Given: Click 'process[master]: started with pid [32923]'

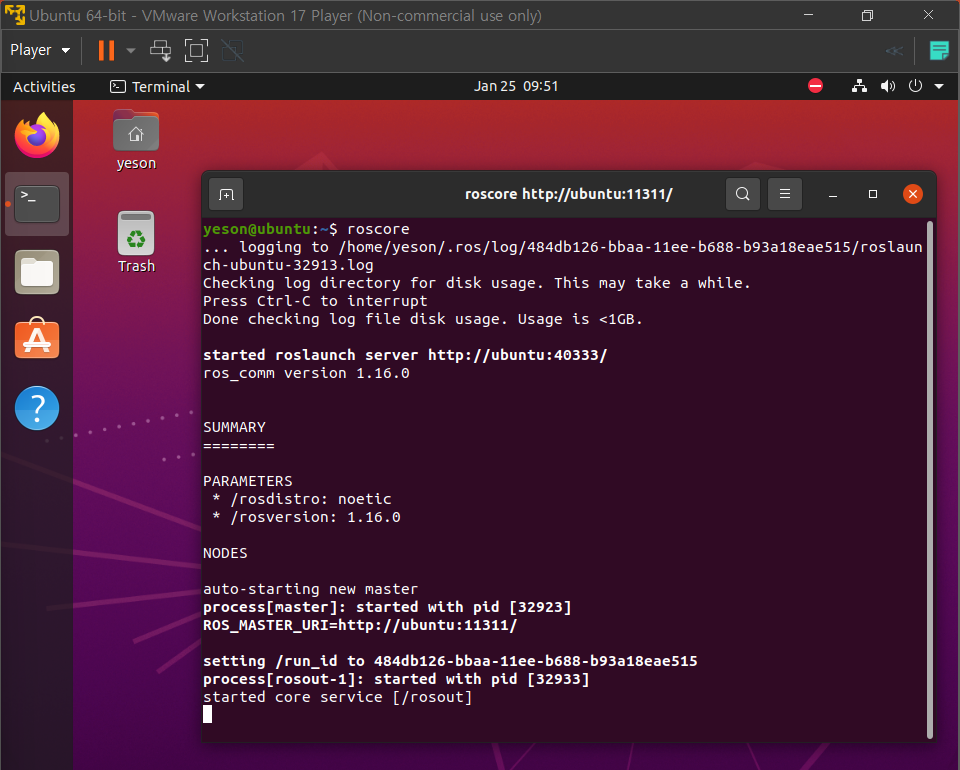Looking at the screenshot, I should [x=387, y=607].
